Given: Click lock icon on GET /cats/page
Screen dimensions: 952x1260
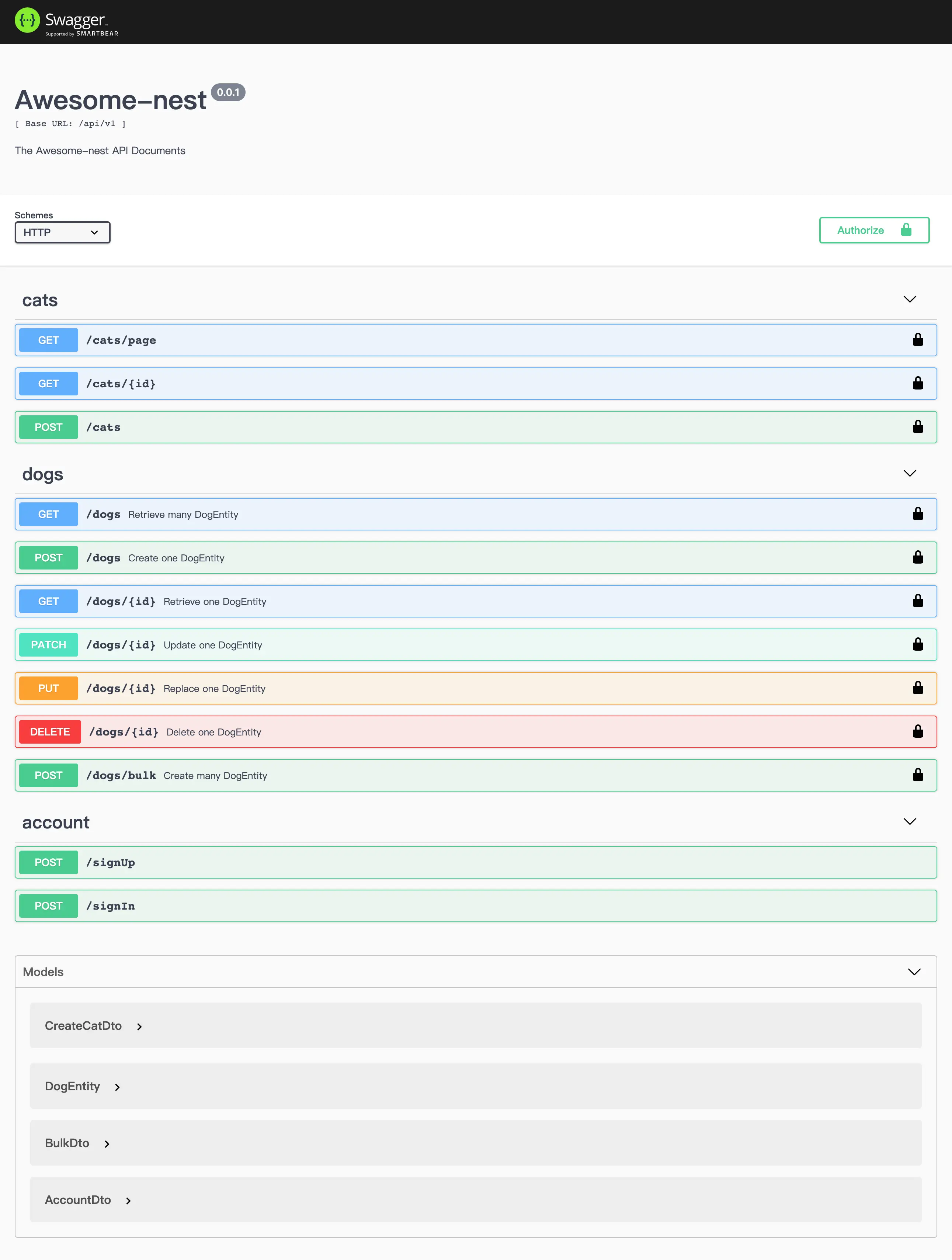Looking at the screenshot, I should coord(917,340).
